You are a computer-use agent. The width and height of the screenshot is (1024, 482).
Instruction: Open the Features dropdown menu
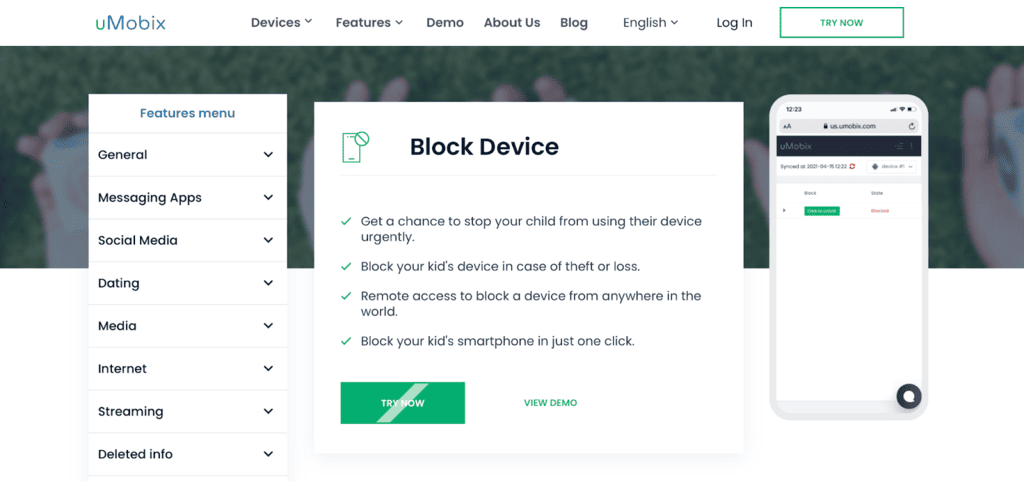[x=369, y=22]
